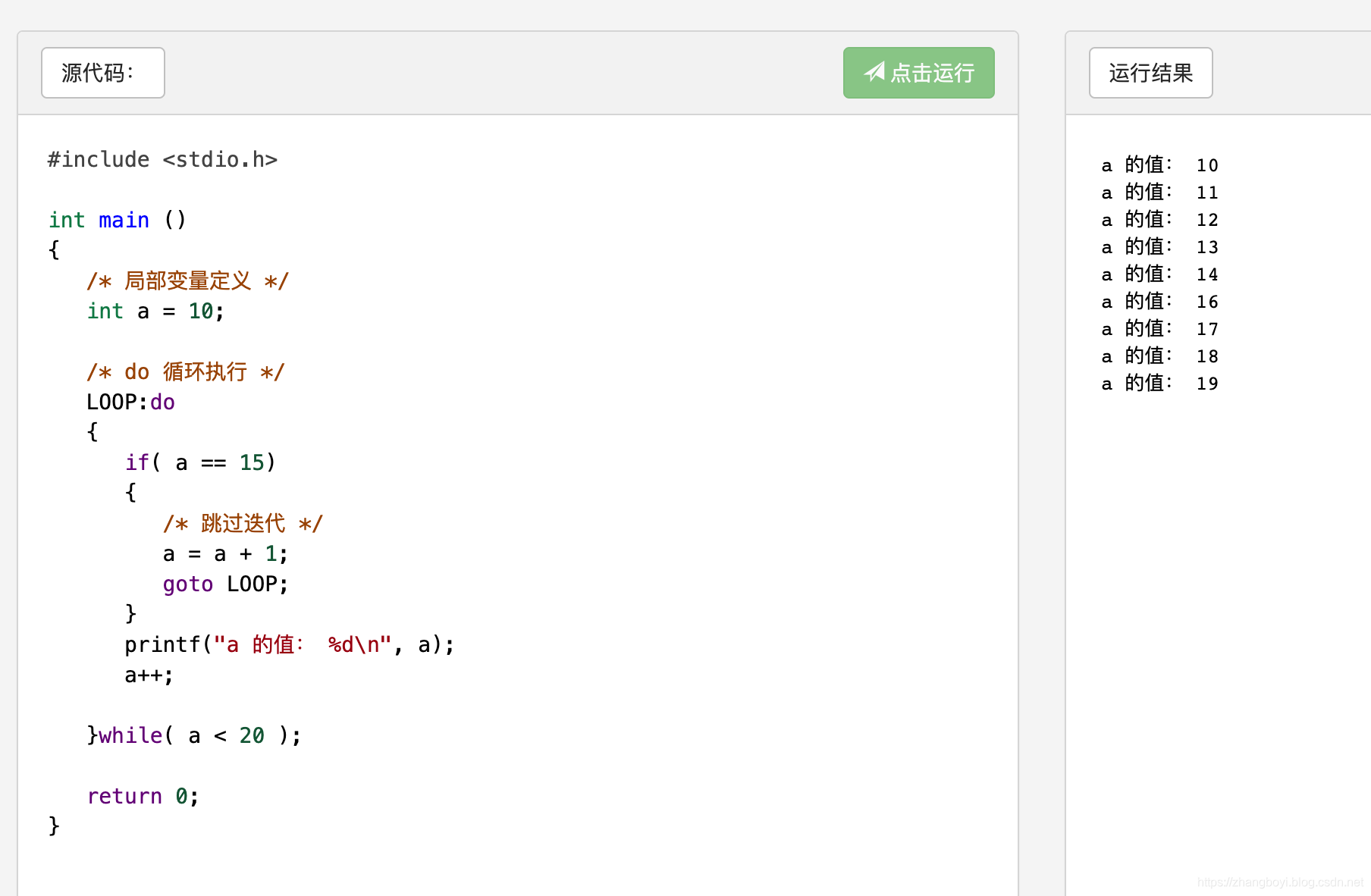Click the 'LOOP:do' line in code
This screenshot has width=1371, height=896.
pos(130,402)
